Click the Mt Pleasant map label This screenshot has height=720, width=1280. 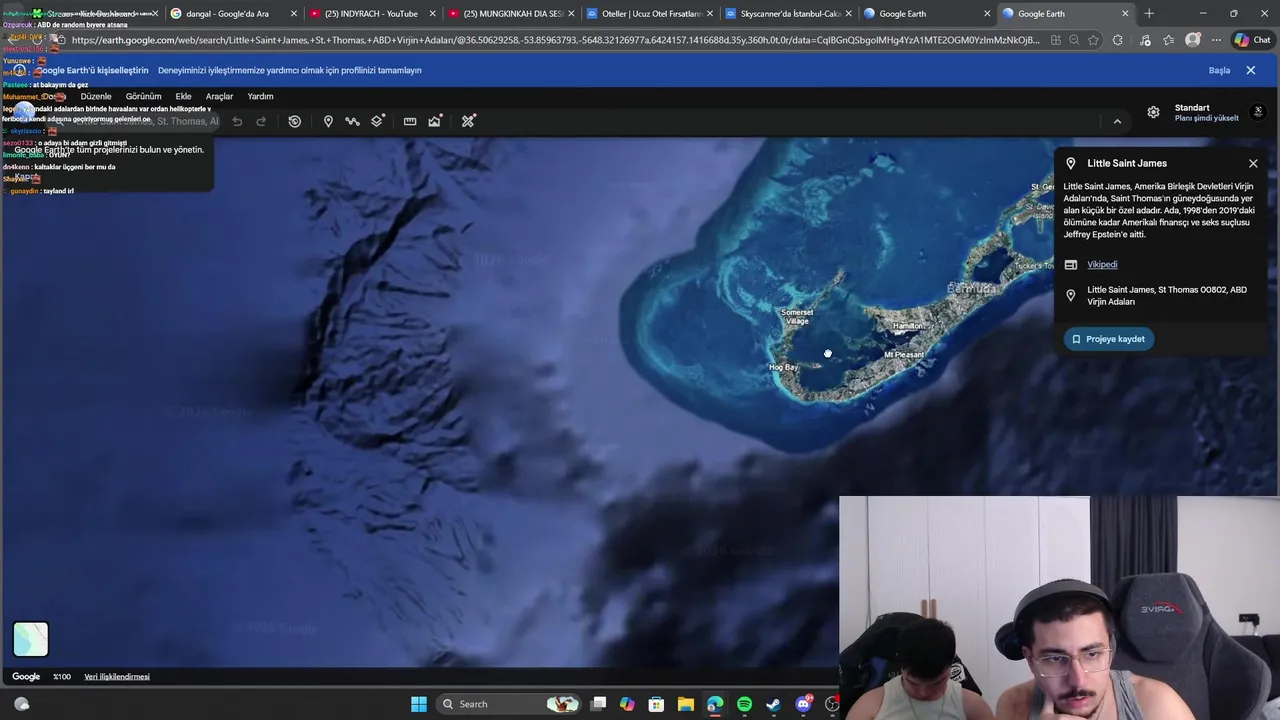coord(904,354)
